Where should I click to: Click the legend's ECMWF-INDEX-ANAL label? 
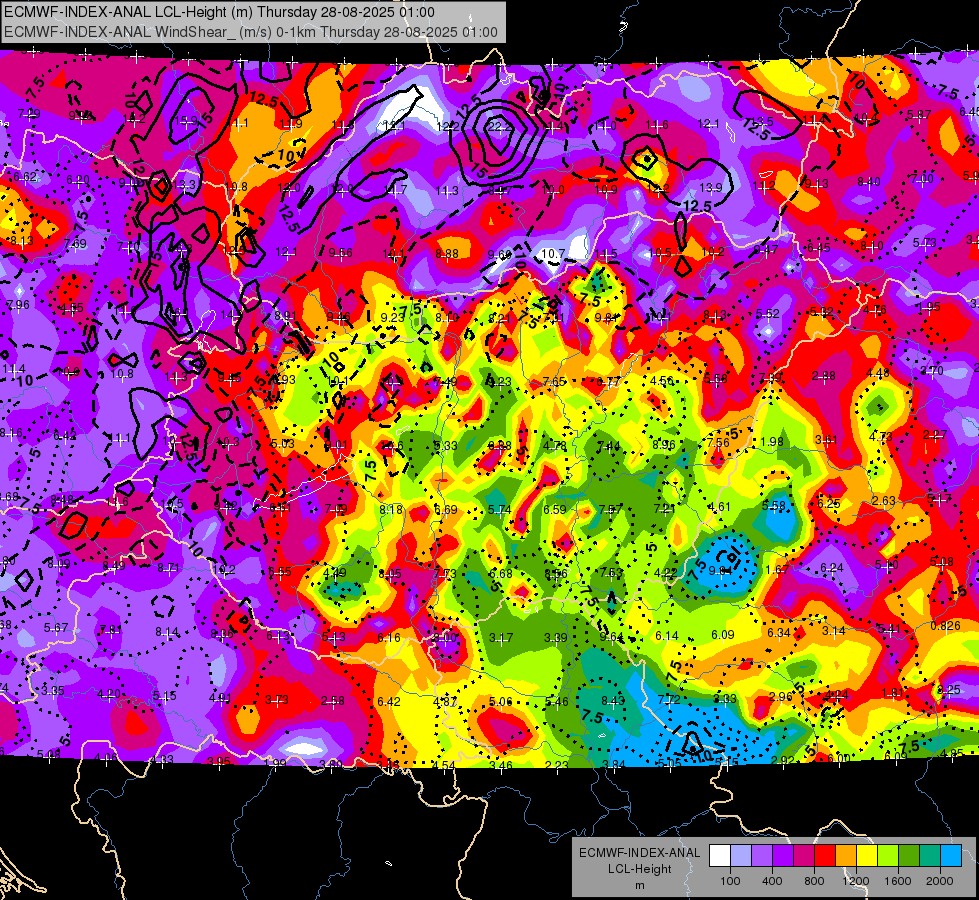coord(639,853)
